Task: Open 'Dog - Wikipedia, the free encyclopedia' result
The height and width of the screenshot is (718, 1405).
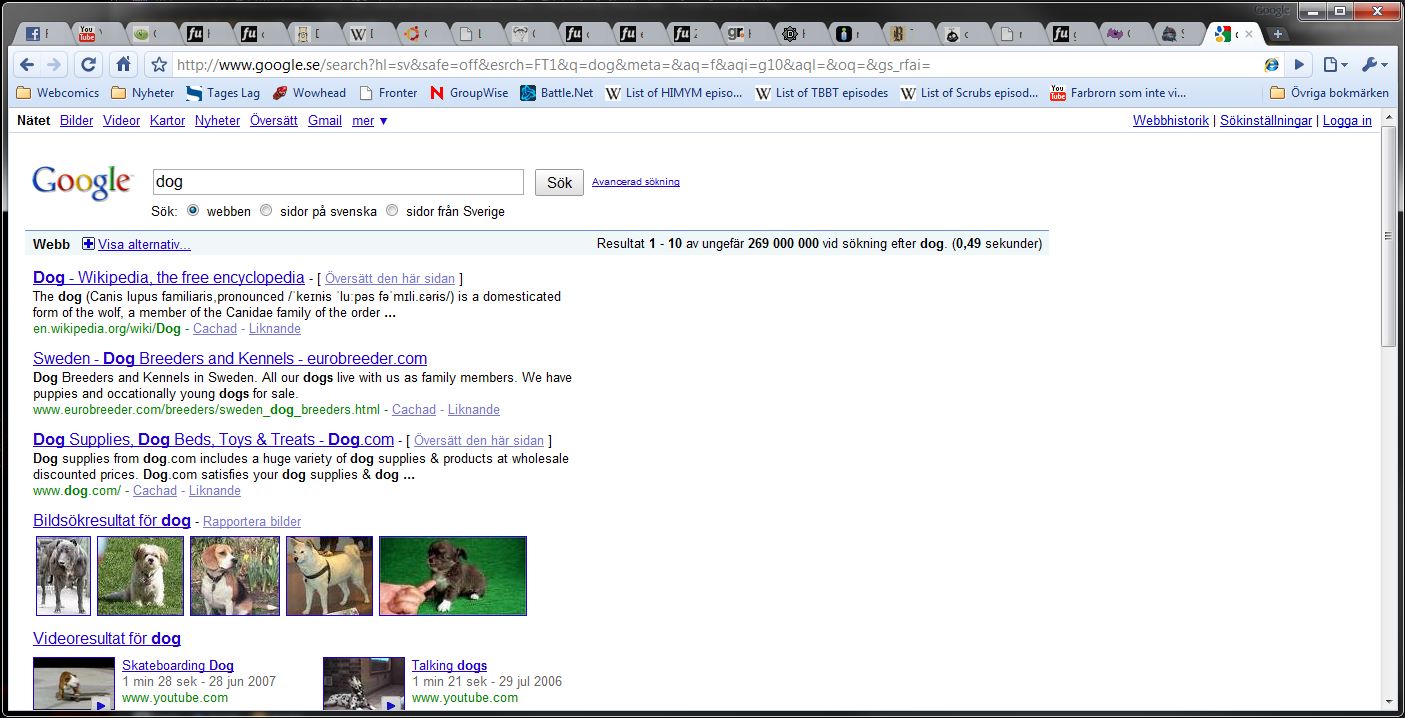Action: pyautogui.click(x=169, y=278)
